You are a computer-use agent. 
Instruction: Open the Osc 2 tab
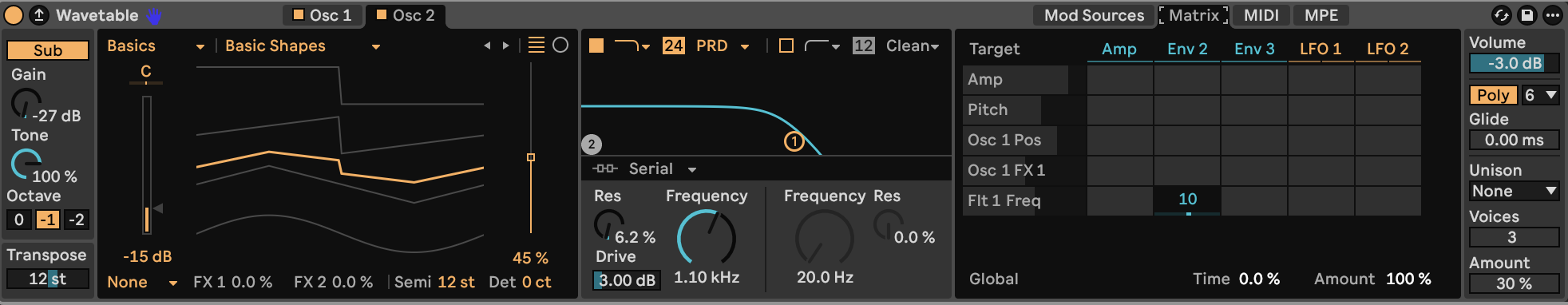pos(406,15)
